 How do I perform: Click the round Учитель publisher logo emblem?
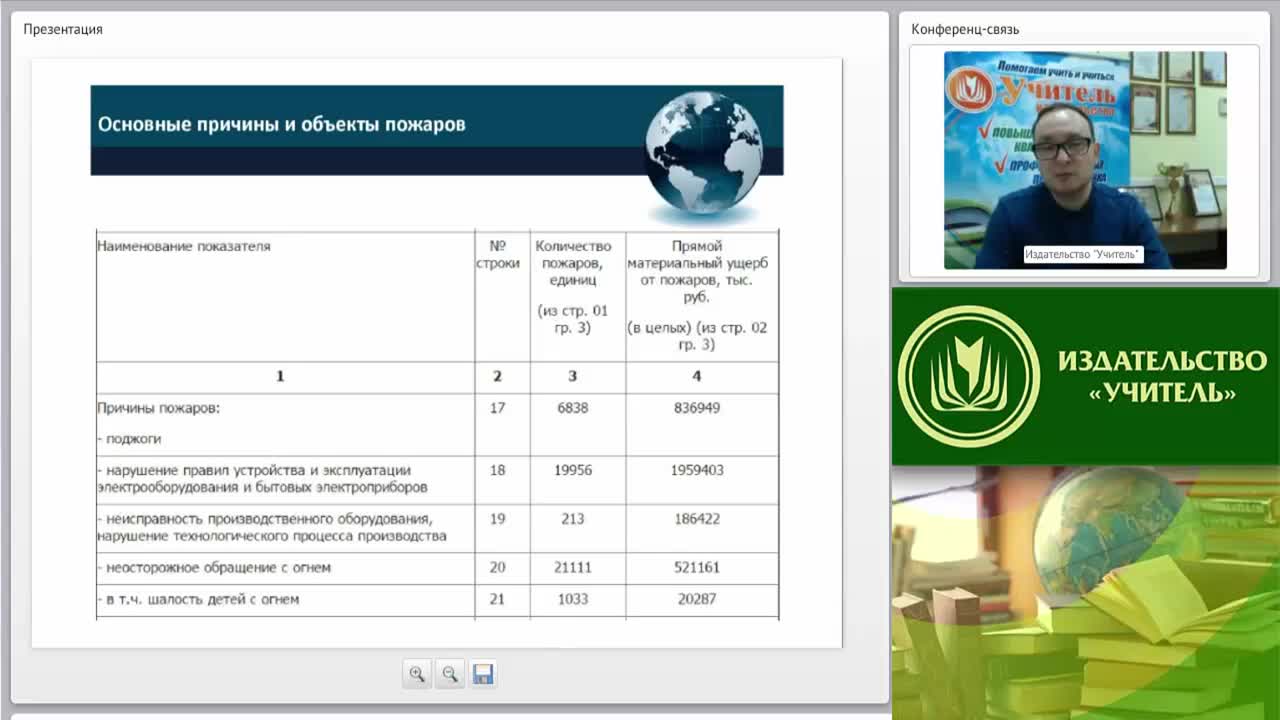click(x=968, y=376)
